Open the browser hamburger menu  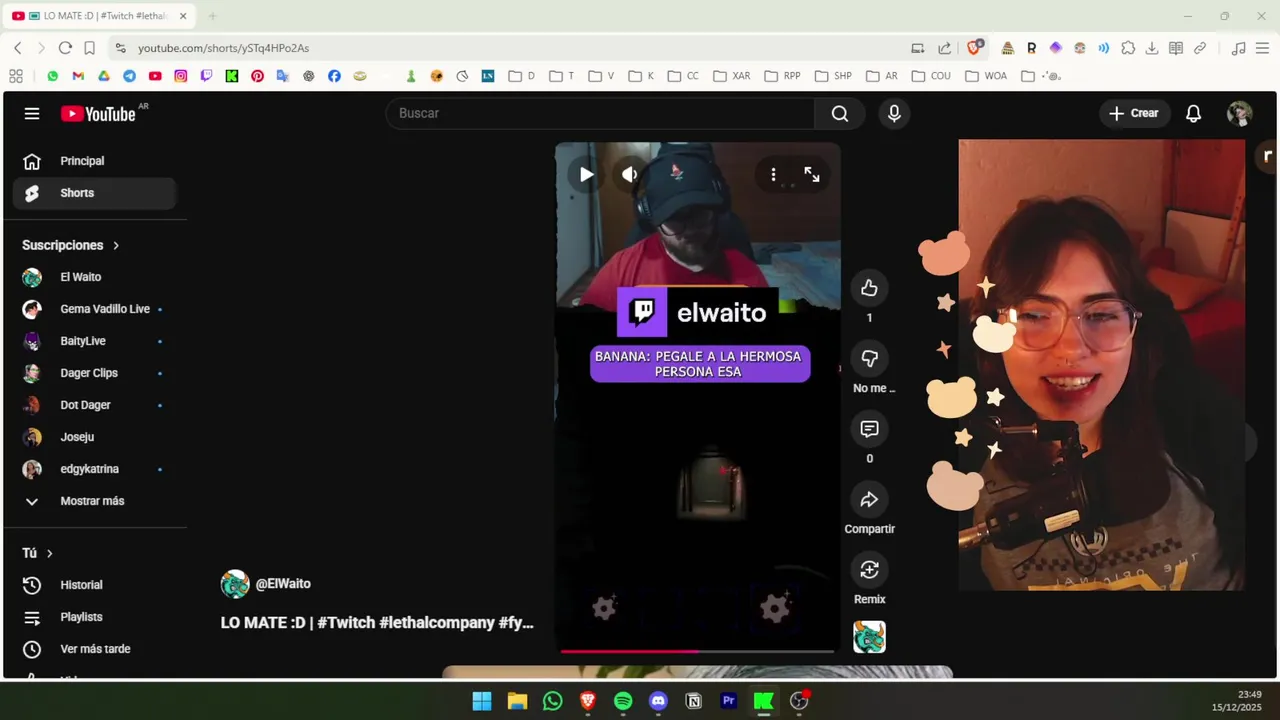1262,48
